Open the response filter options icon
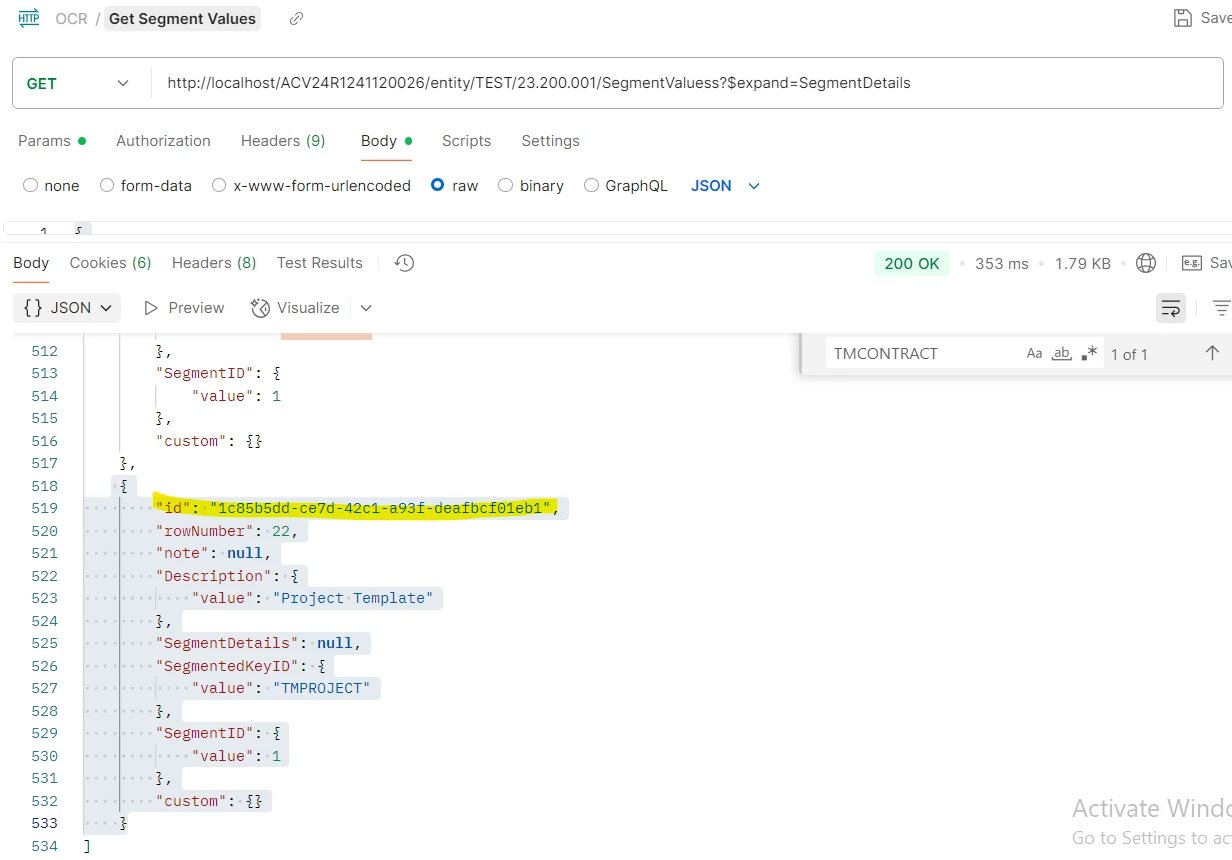The image size is (1232, 860). coord(1221,308)
